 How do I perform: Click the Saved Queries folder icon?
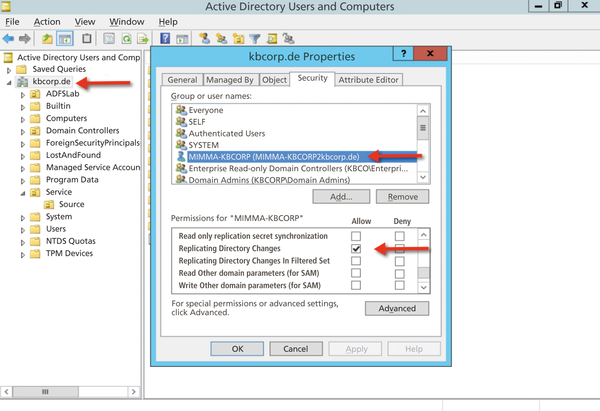[21, 69]
